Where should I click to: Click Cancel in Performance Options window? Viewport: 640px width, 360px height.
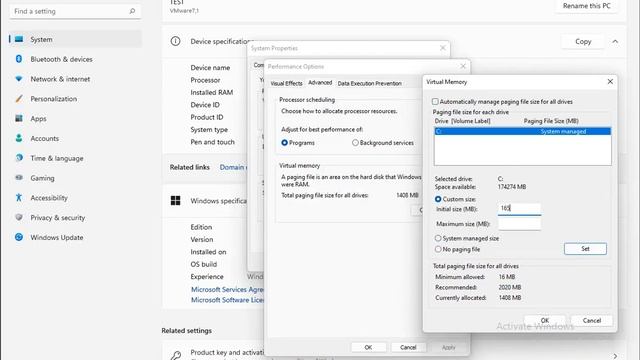click(x=408, y=347)
